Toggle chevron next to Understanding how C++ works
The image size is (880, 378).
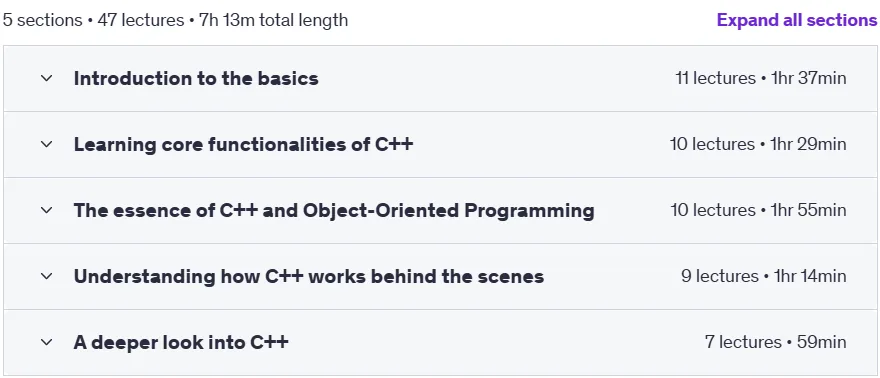click(x=47, y=276)
